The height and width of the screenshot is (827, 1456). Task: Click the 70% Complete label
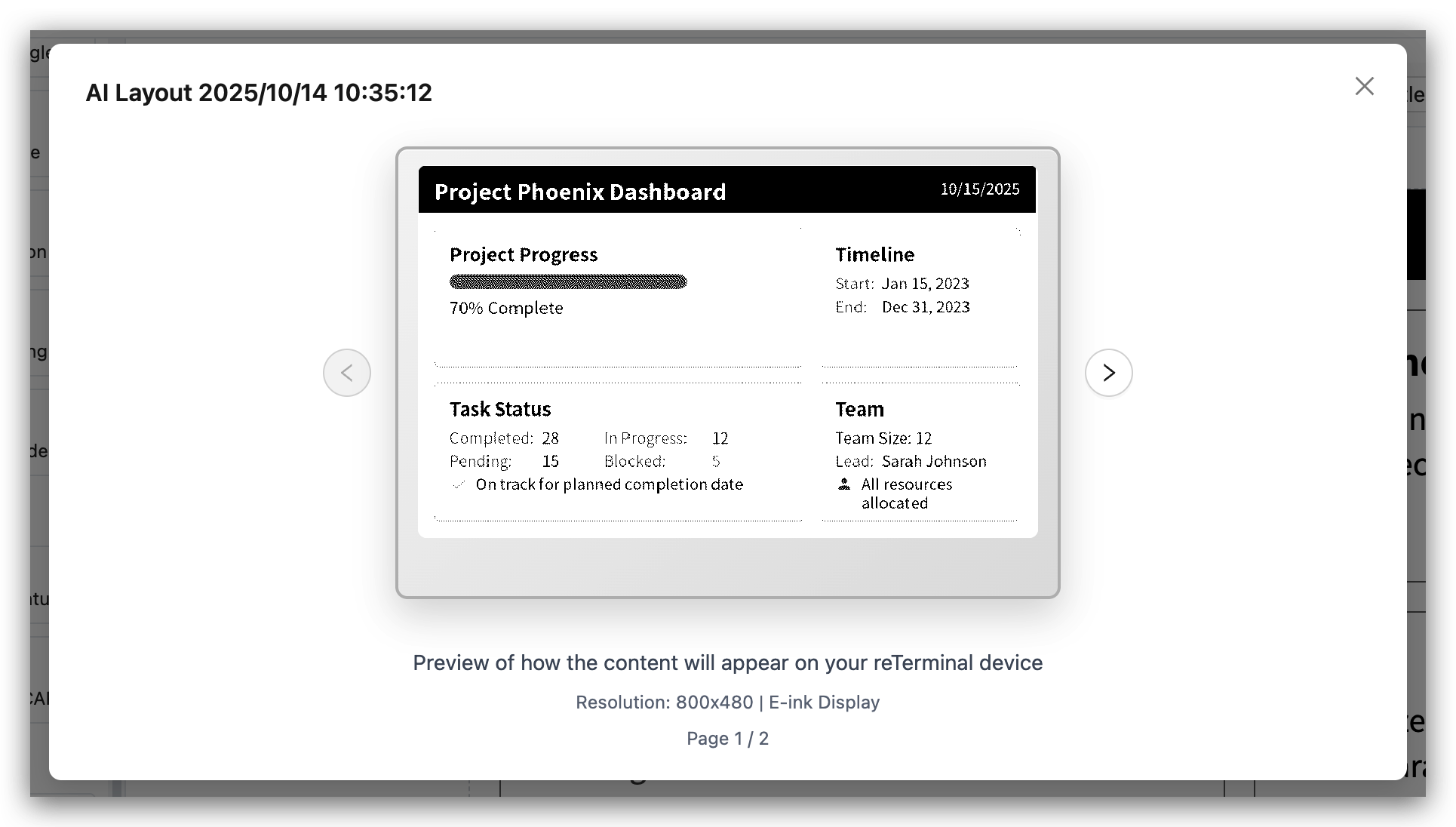(506, 308)
